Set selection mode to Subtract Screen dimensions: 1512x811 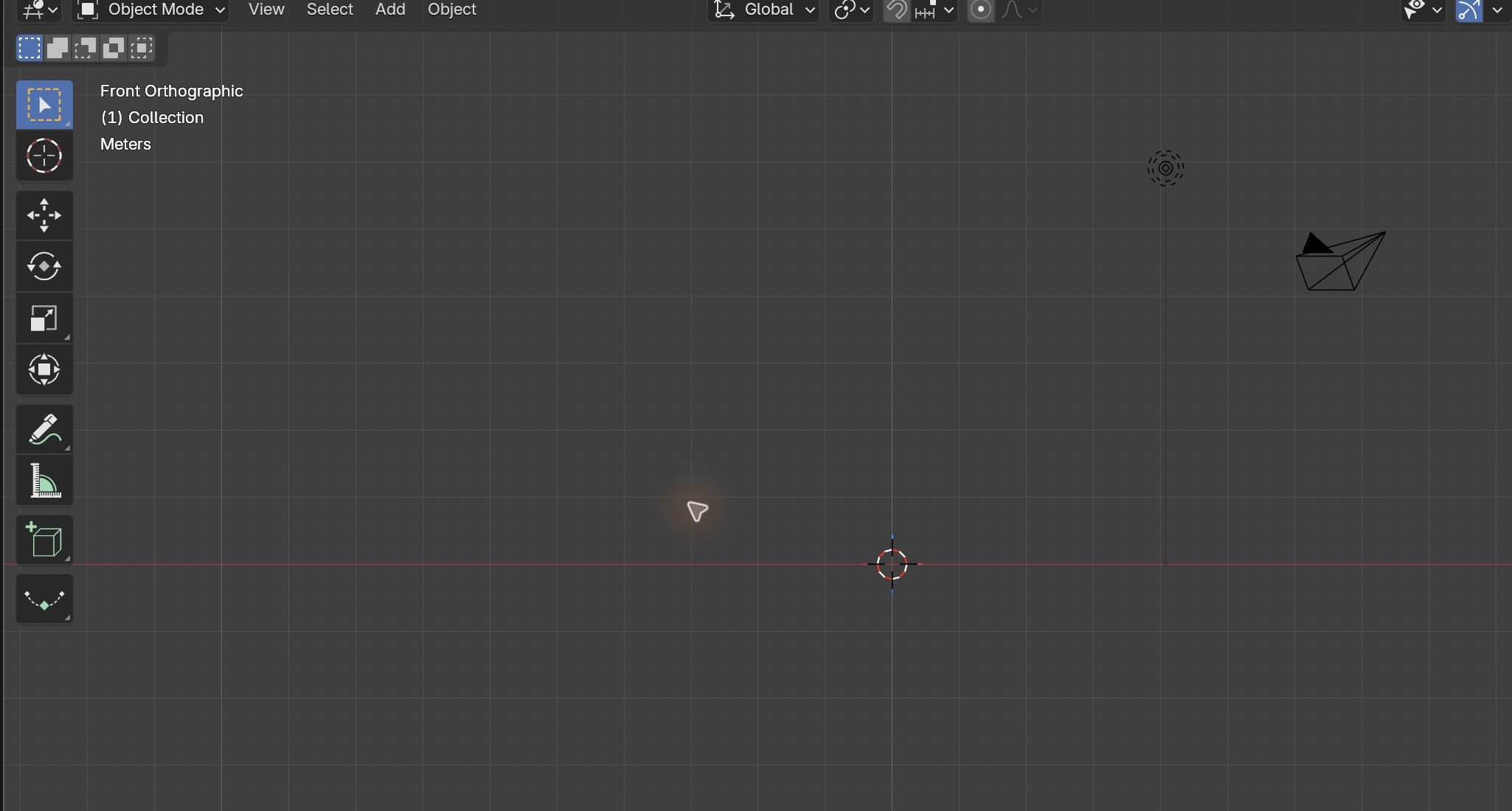point(86,49)
